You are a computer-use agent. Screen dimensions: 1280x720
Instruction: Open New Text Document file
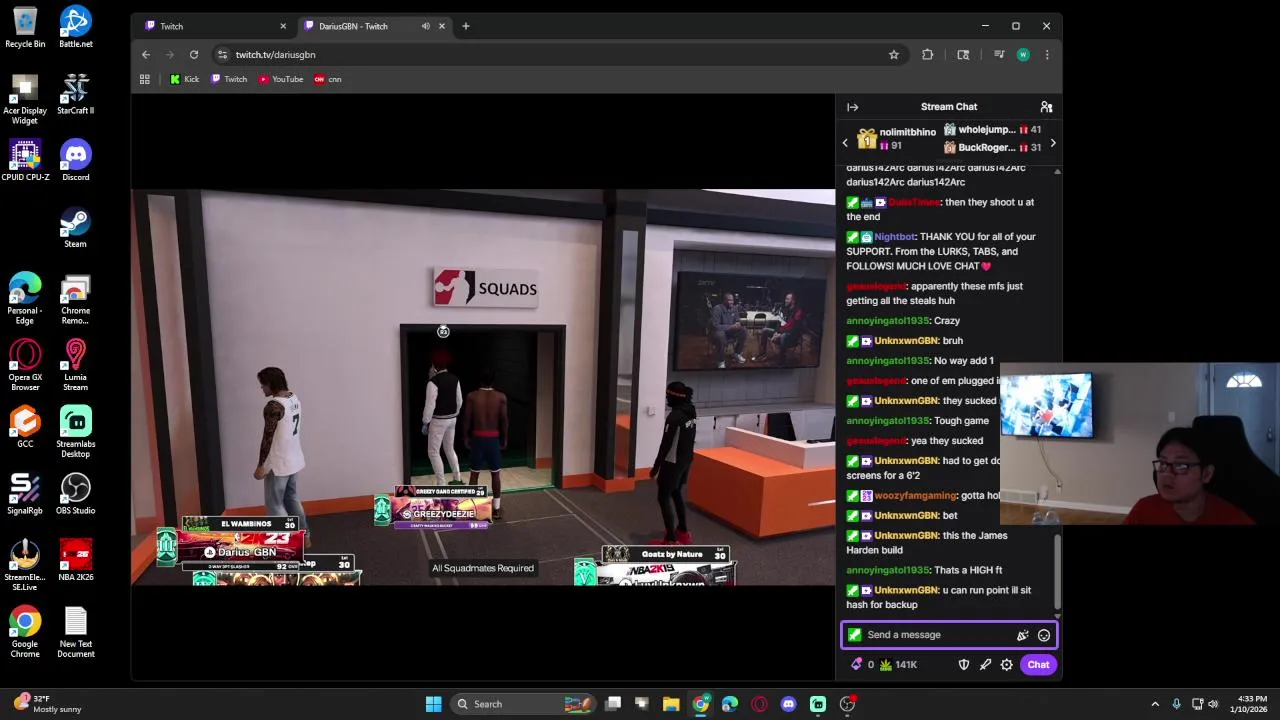coord(76,633)
